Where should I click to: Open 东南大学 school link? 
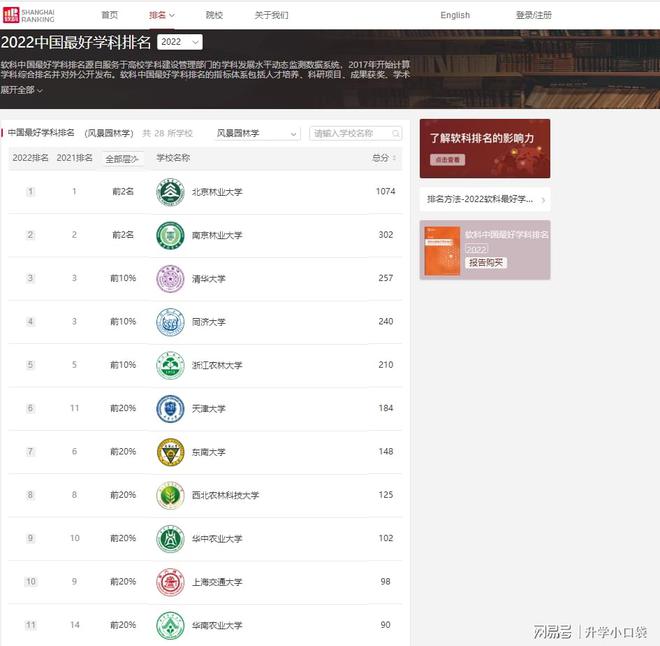(x=208, y=452)
